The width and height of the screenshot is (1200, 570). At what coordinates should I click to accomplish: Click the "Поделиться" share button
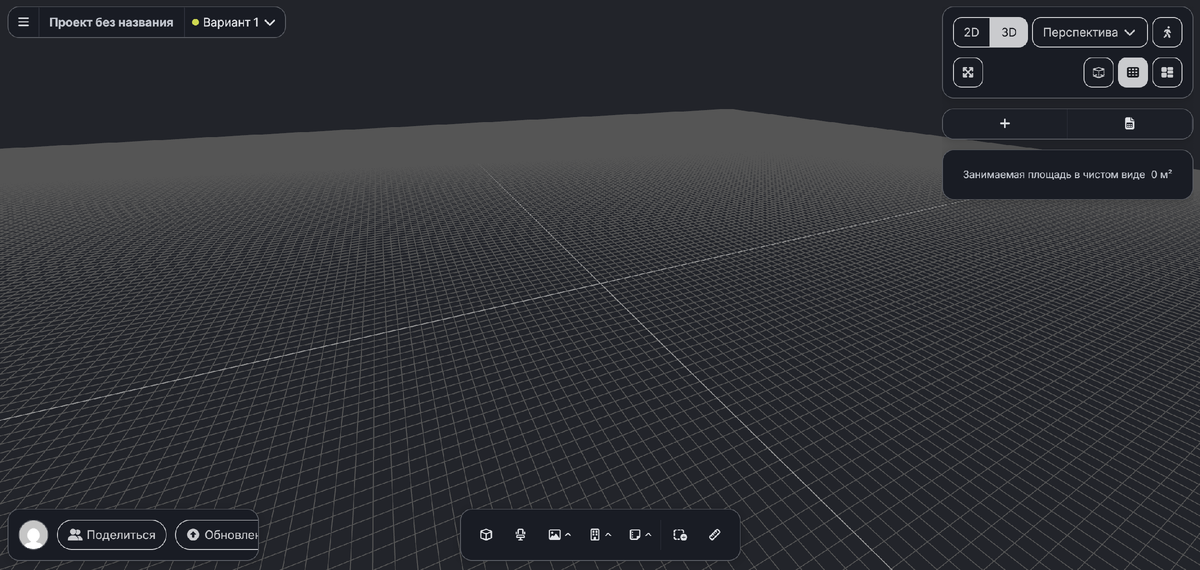click(x=112, y=535)
